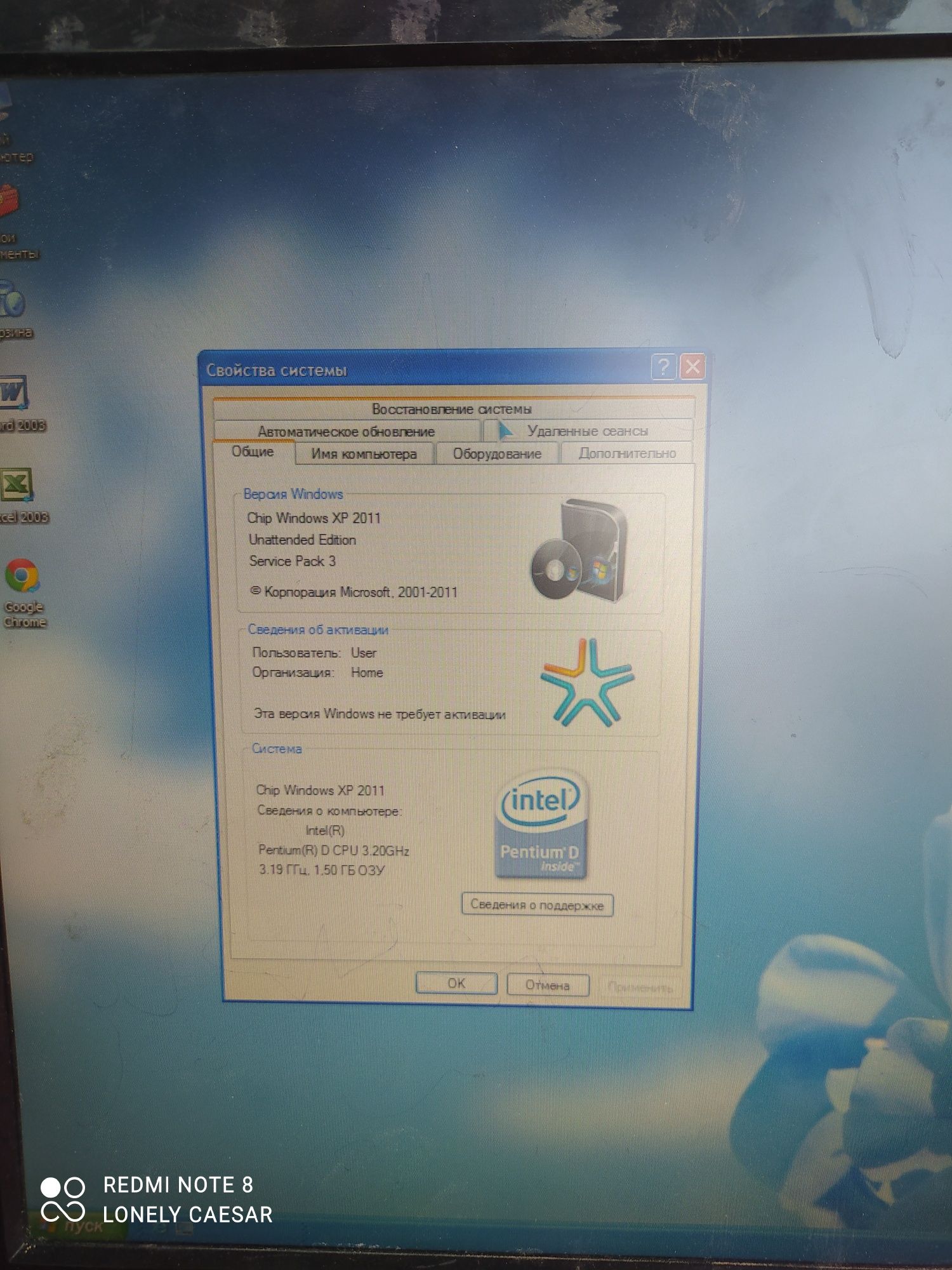Click the Сведения о поддержке button
This screenshot has height=1270, width=952.
(537, 905)
